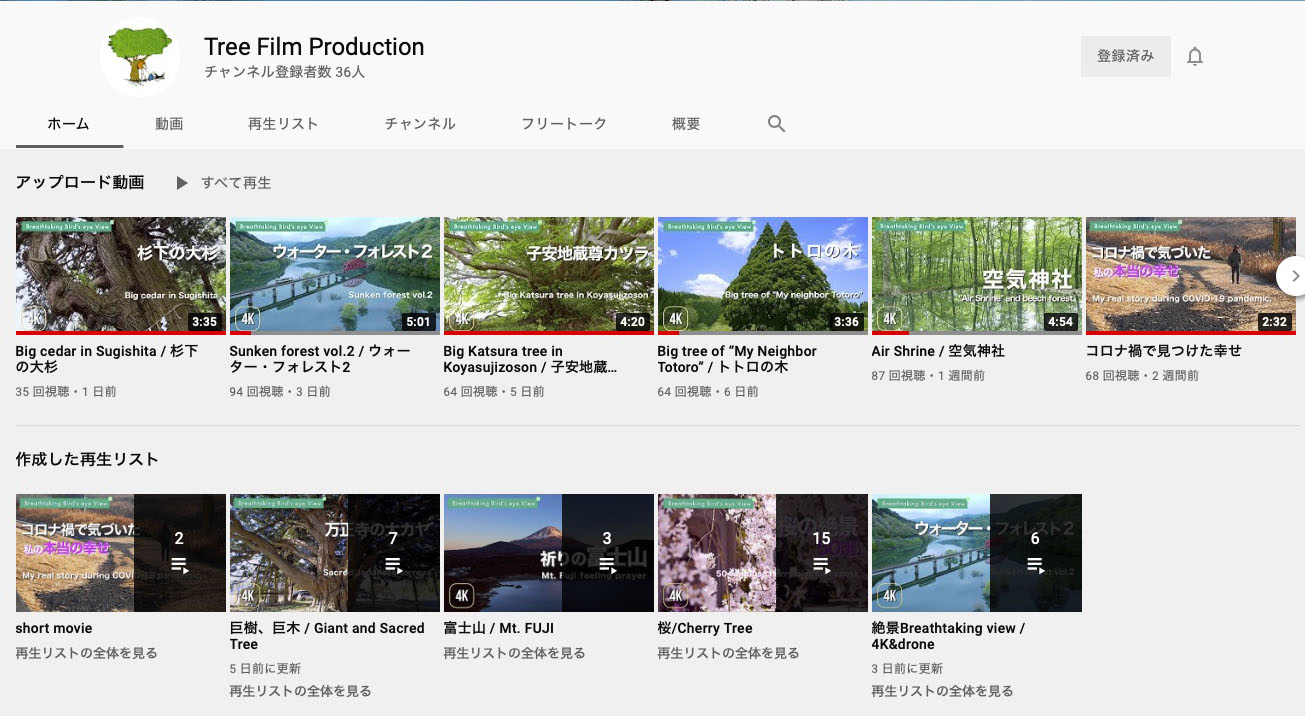
Task: Expand video row with right arrow chevron
Action: (x=1293, y=276)
